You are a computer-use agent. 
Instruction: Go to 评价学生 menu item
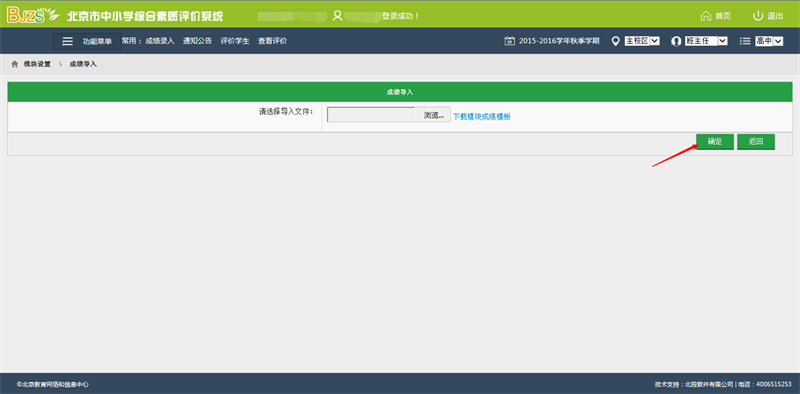coord(235,41)
